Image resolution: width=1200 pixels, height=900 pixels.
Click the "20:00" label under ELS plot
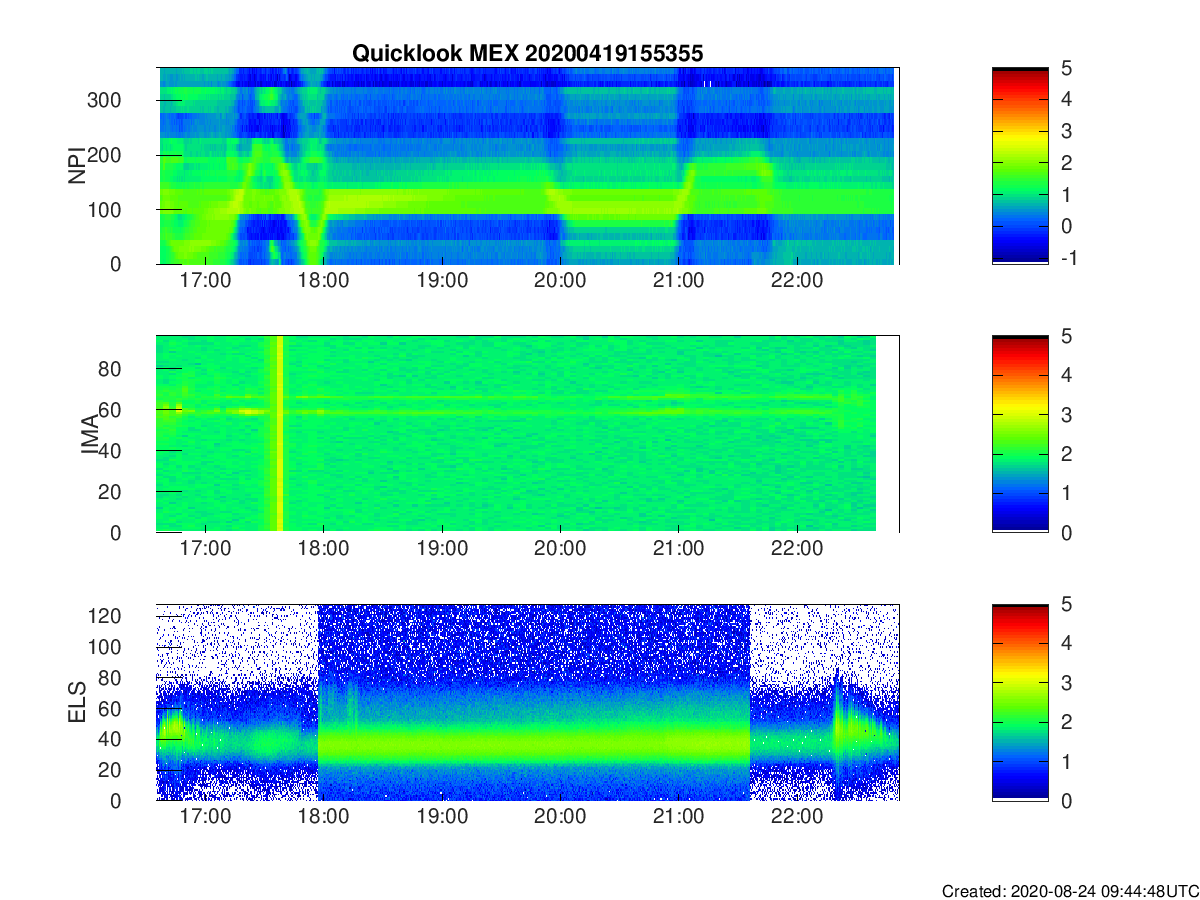[560, 817]
